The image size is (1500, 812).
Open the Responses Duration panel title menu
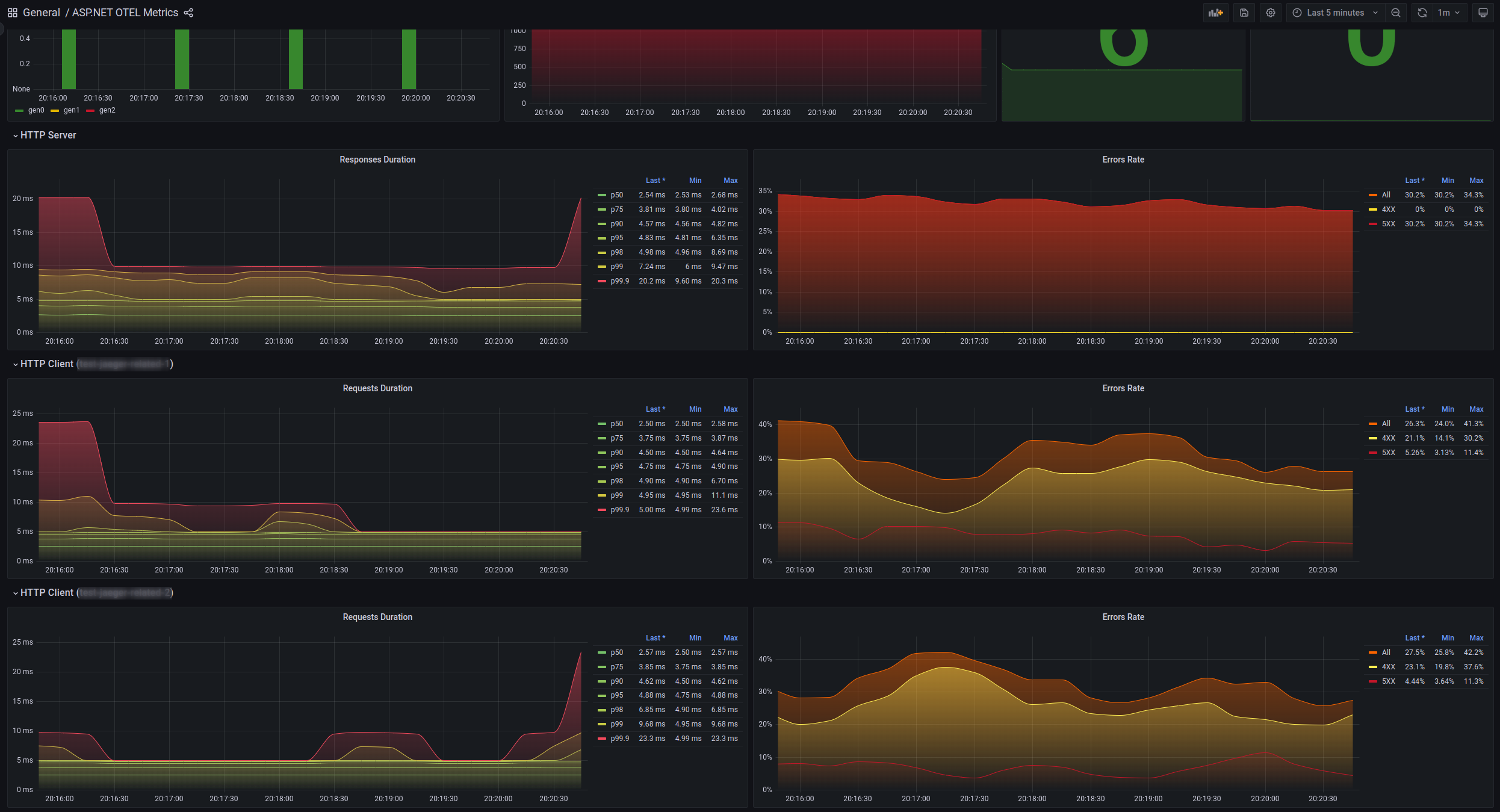click(377, 160)
